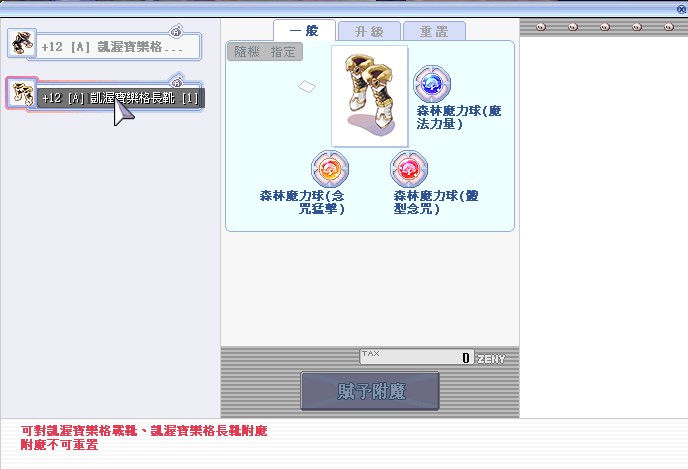This screenshot has width=688, height=469.
Task: Select the orange 森林魔力球(念咒猛擊) orb
Action: coord(330,169)
